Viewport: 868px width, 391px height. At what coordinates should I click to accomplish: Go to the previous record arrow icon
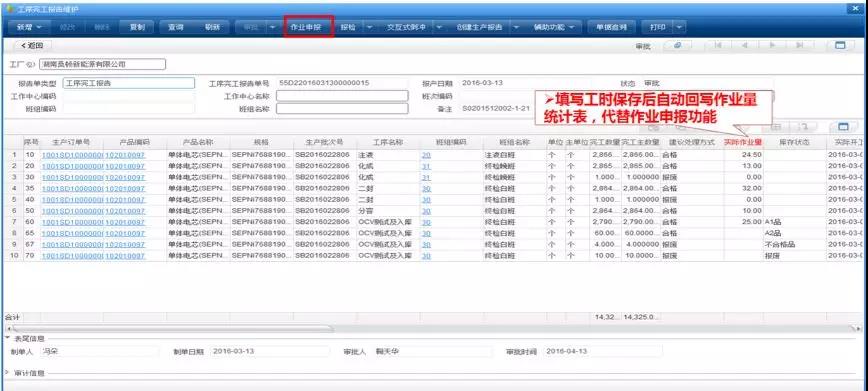745,46
